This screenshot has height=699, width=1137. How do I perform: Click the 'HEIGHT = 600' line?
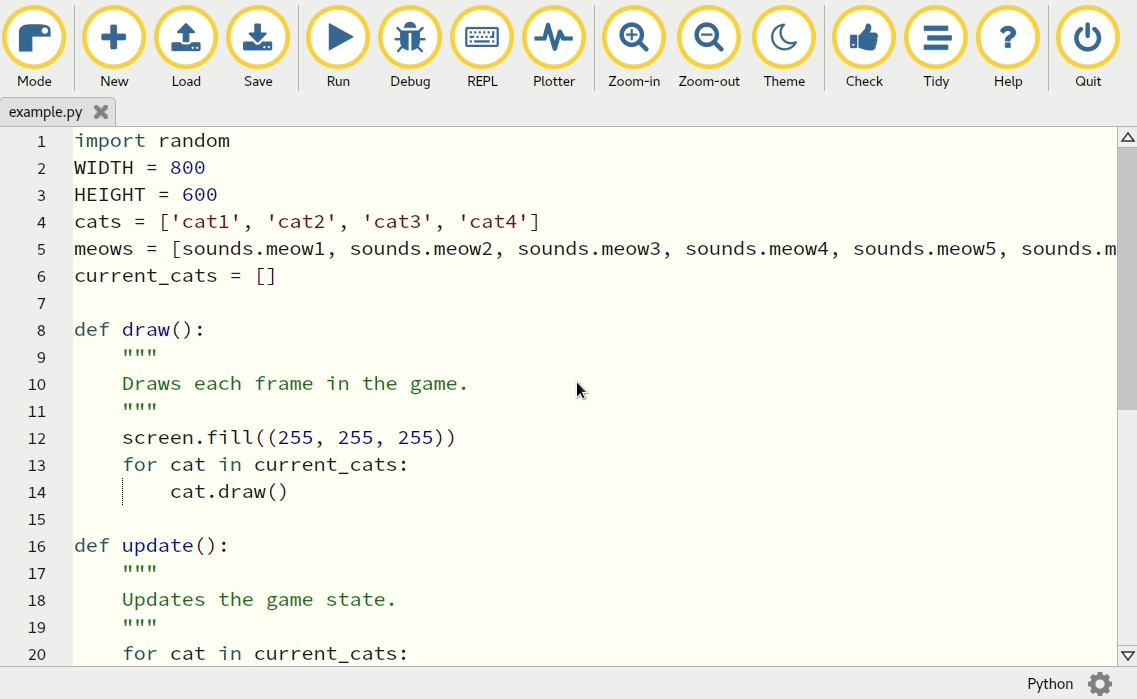pos(146,194)
